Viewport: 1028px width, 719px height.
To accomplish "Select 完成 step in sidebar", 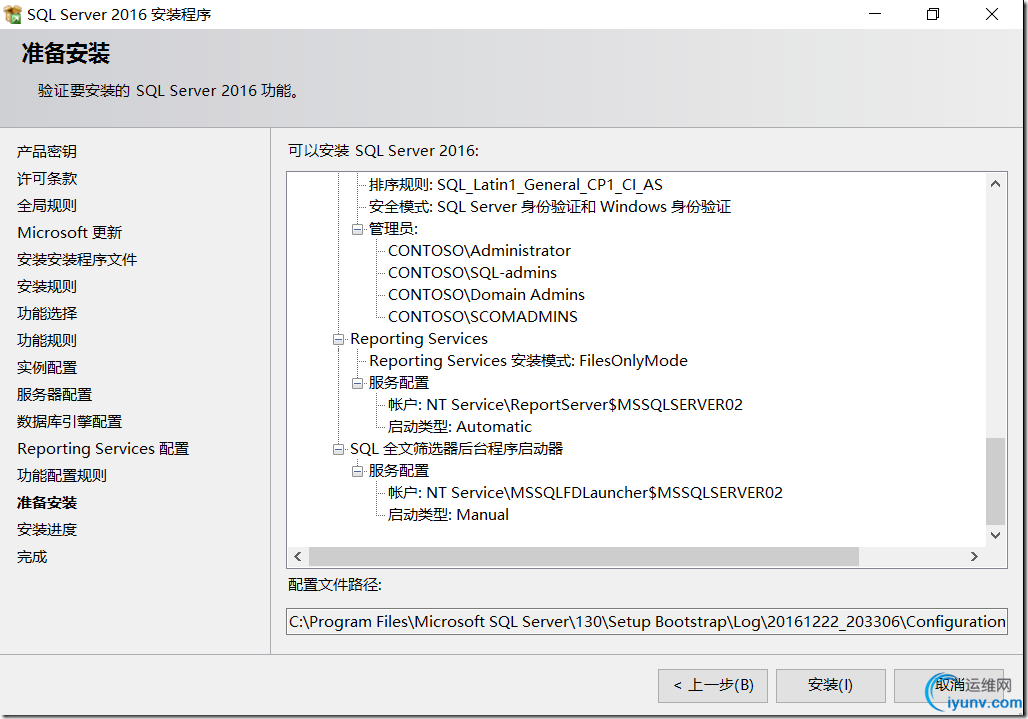I will [32, 556].
